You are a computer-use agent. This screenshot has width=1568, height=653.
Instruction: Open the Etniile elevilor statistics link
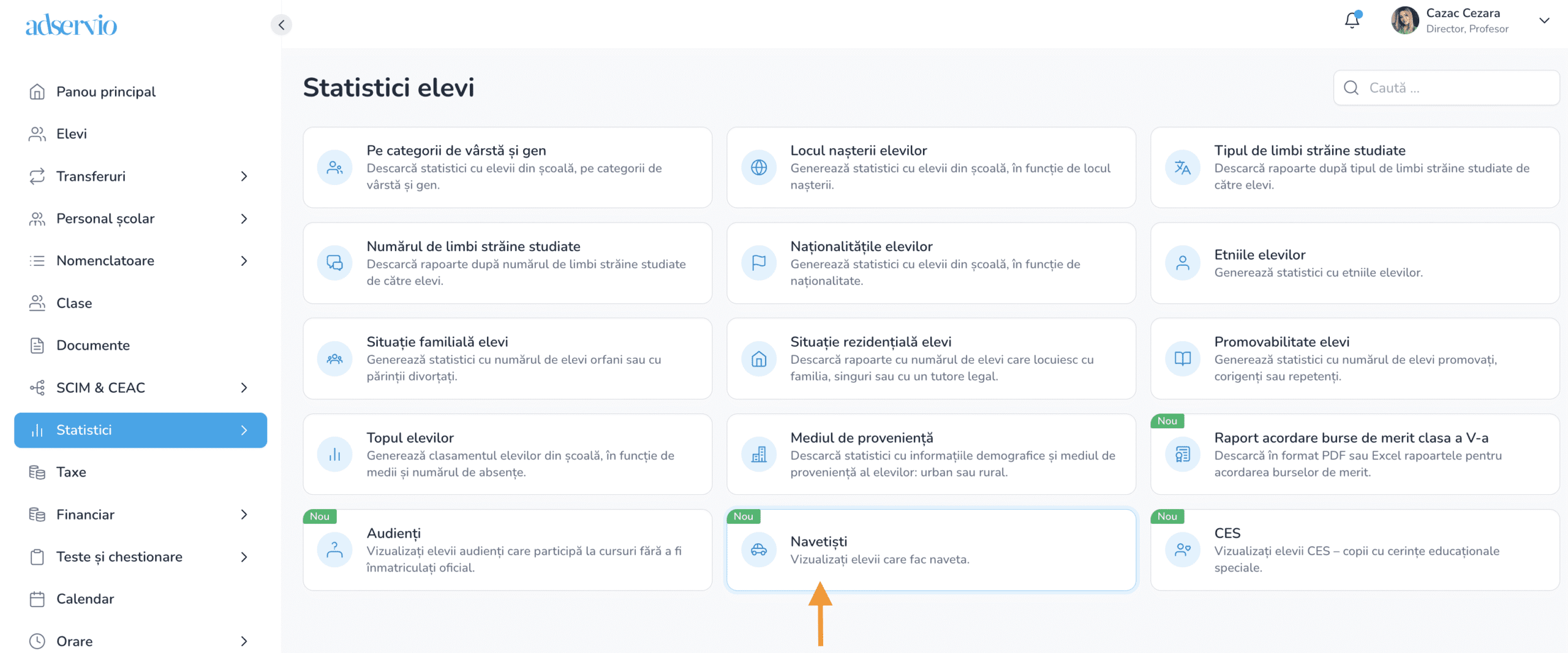point(1259,255)
